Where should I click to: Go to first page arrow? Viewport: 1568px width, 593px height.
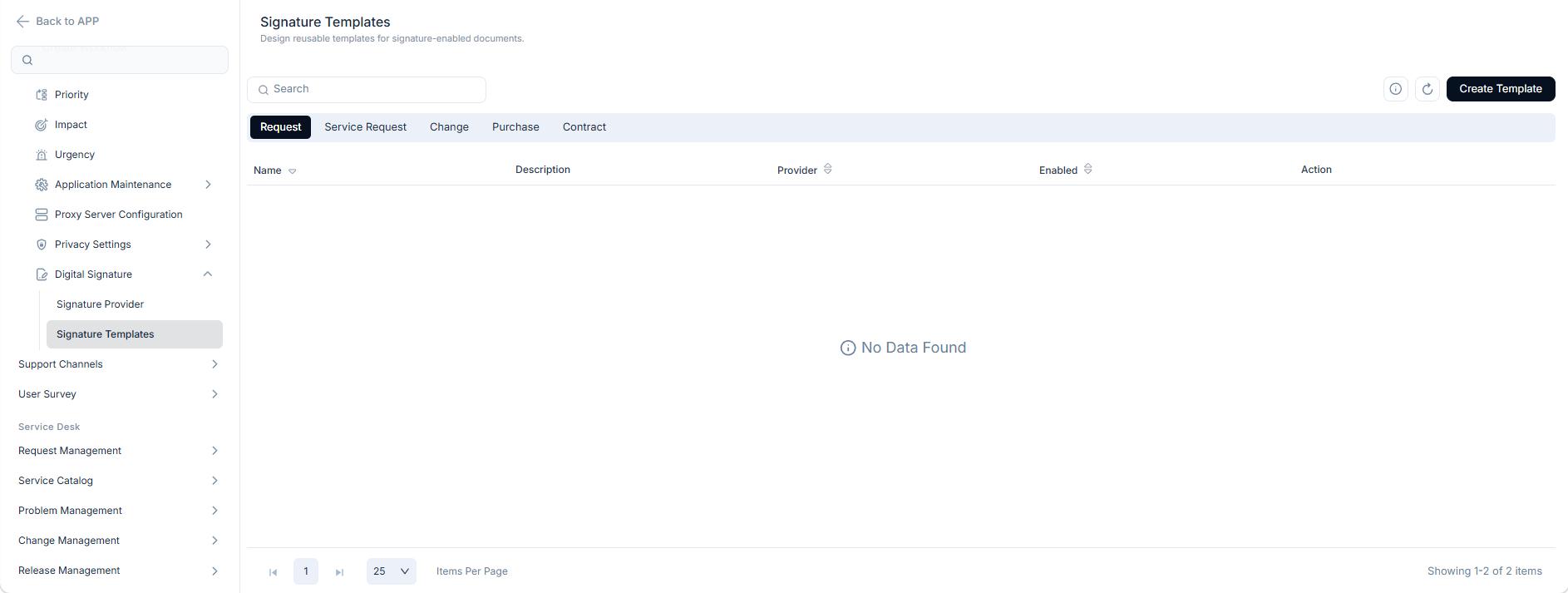click(273, 572)
